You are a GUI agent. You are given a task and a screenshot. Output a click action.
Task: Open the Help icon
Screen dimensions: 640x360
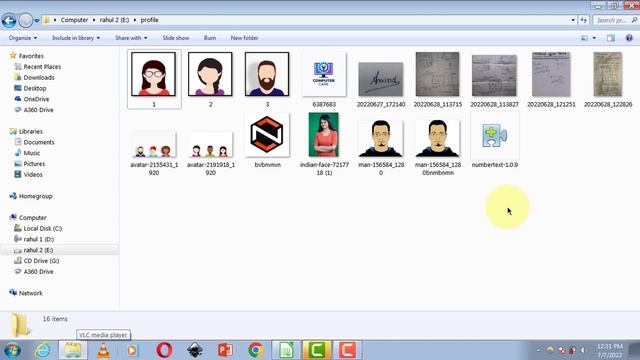click(x=629, y=38)
